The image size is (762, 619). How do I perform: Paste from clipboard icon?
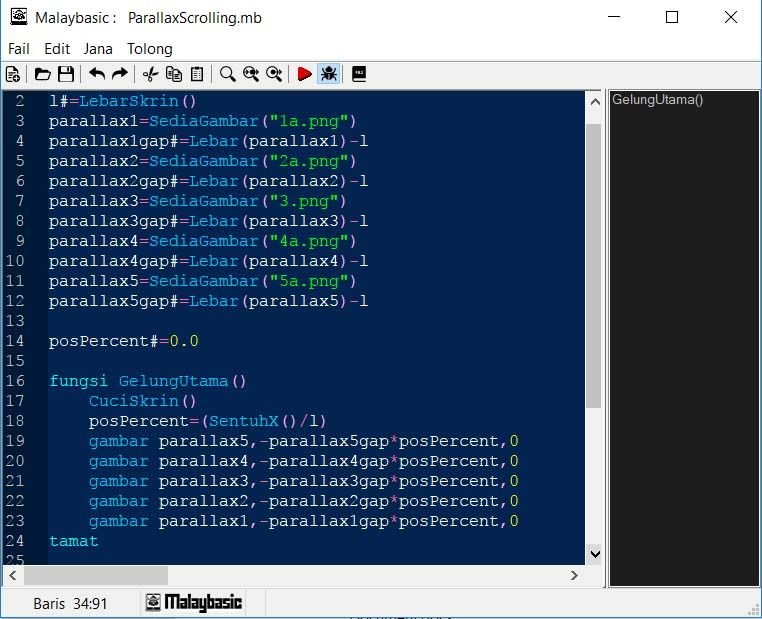click(x=197, y=74)
